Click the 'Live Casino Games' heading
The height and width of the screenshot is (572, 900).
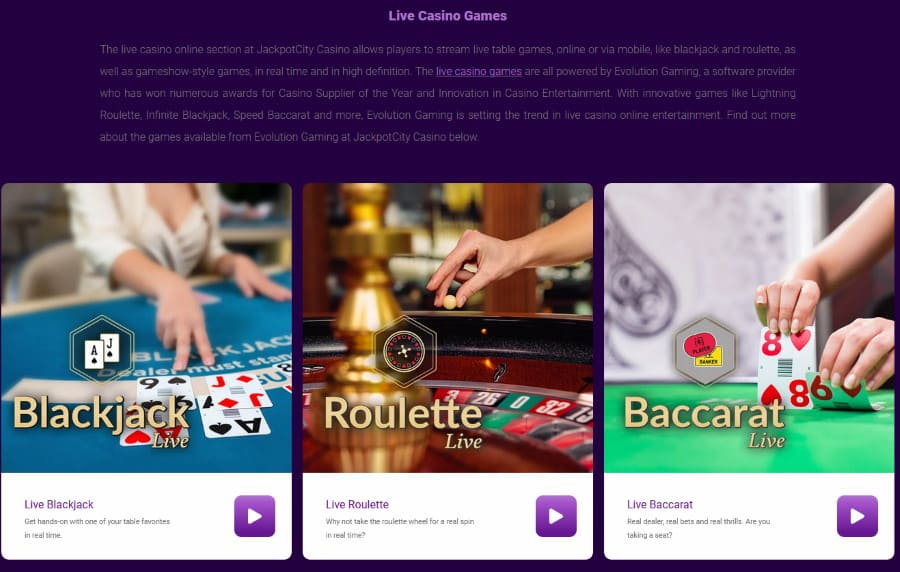click(448, 15)
